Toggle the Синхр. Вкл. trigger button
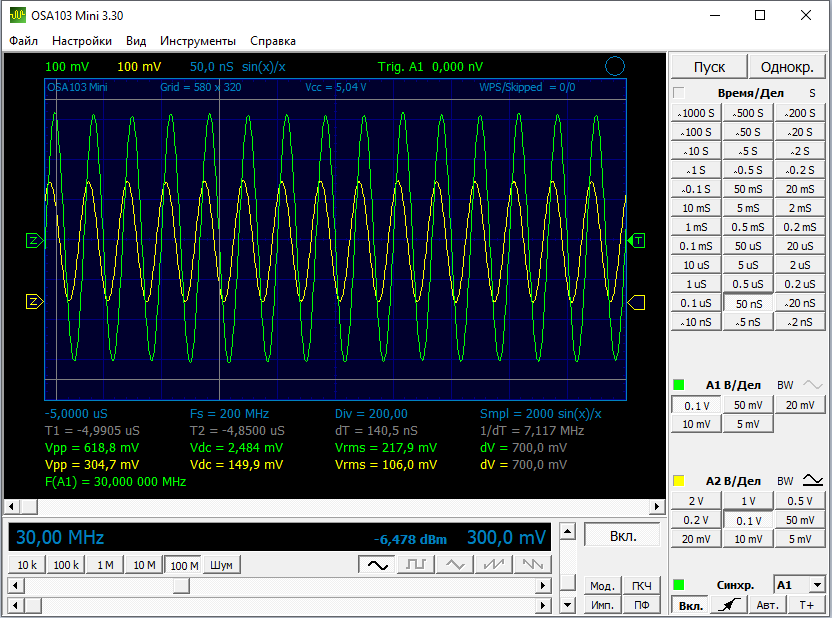The image size is (832, 618). (x=688, y=605)
